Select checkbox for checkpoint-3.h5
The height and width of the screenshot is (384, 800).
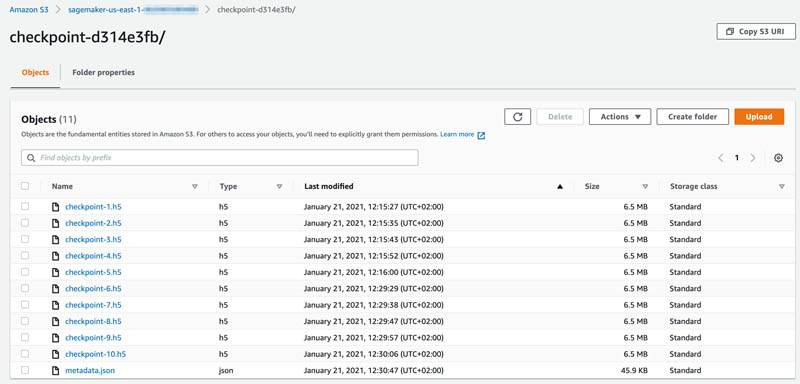click(x=25, y=239)
